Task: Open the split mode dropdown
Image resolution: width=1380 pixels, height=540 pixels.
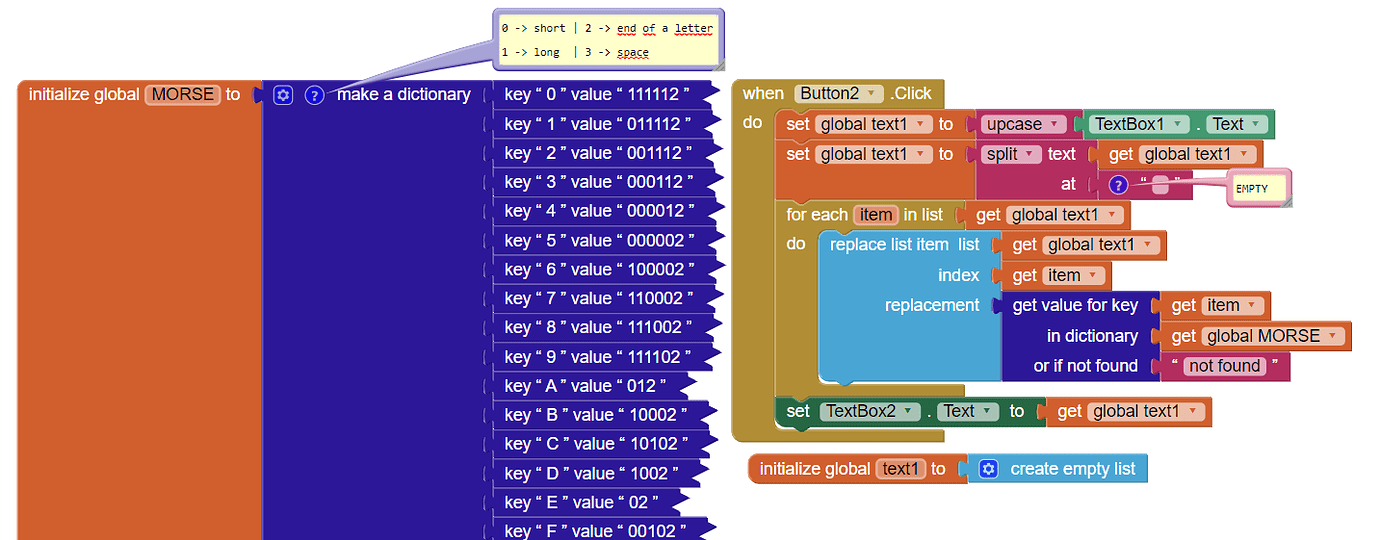Action: click(1027, 154)
